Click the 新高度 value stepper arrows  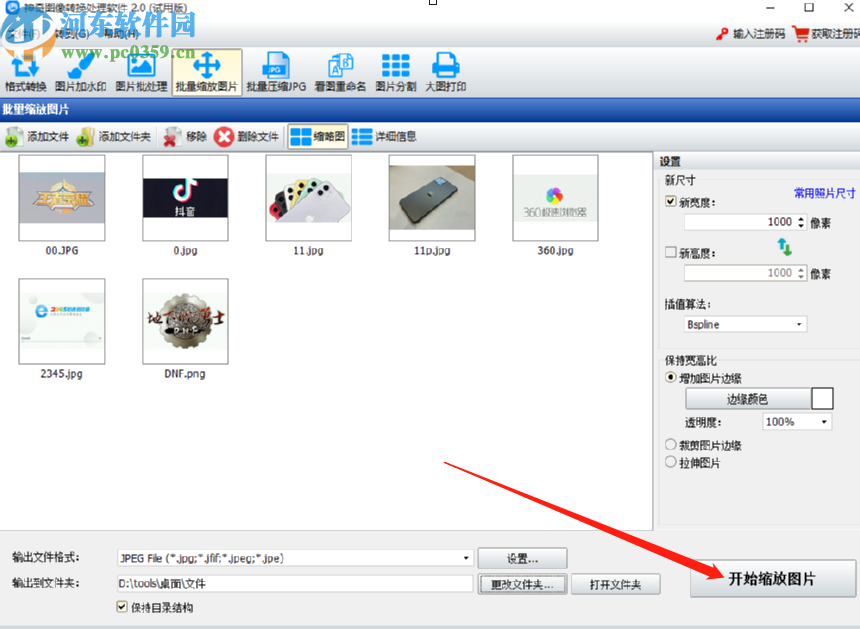801,273
